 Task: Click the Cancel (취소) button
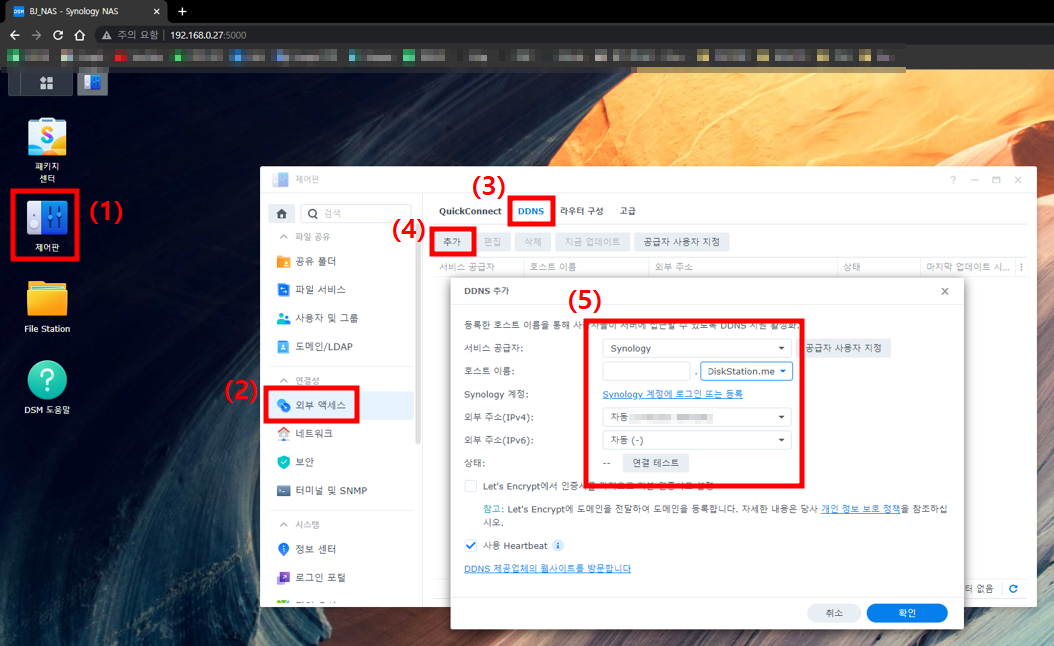point(834,613)
